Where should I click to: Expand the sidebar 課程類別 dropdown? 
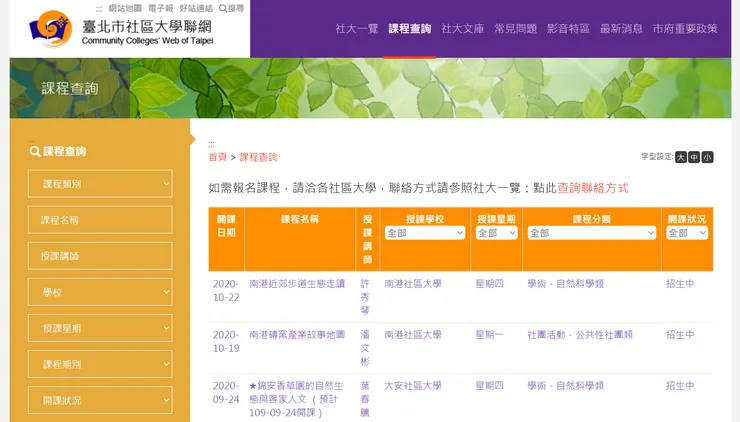click(x=100, y=184)
